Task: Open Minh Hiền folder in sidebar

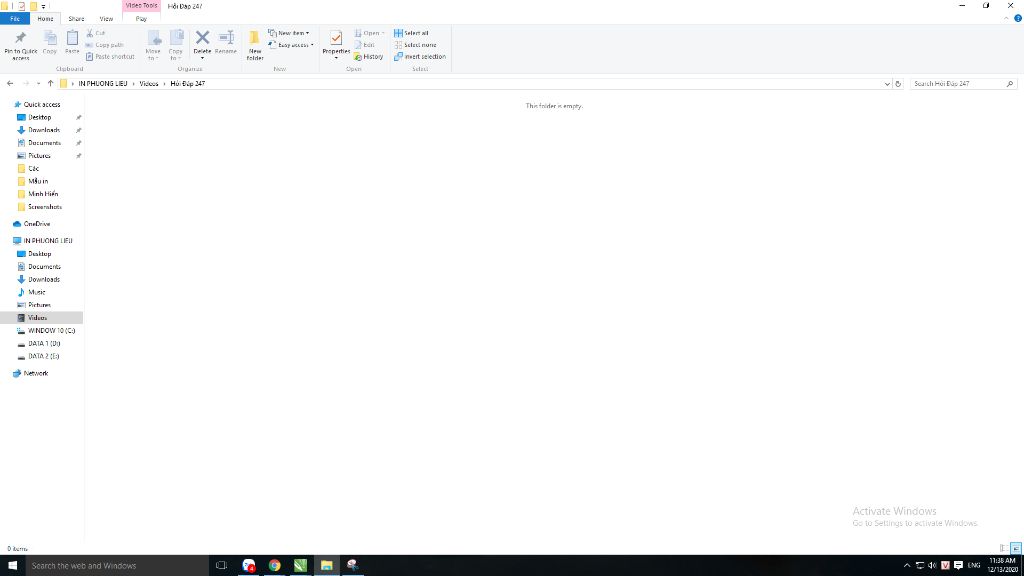Action: (x=42, y=194)
